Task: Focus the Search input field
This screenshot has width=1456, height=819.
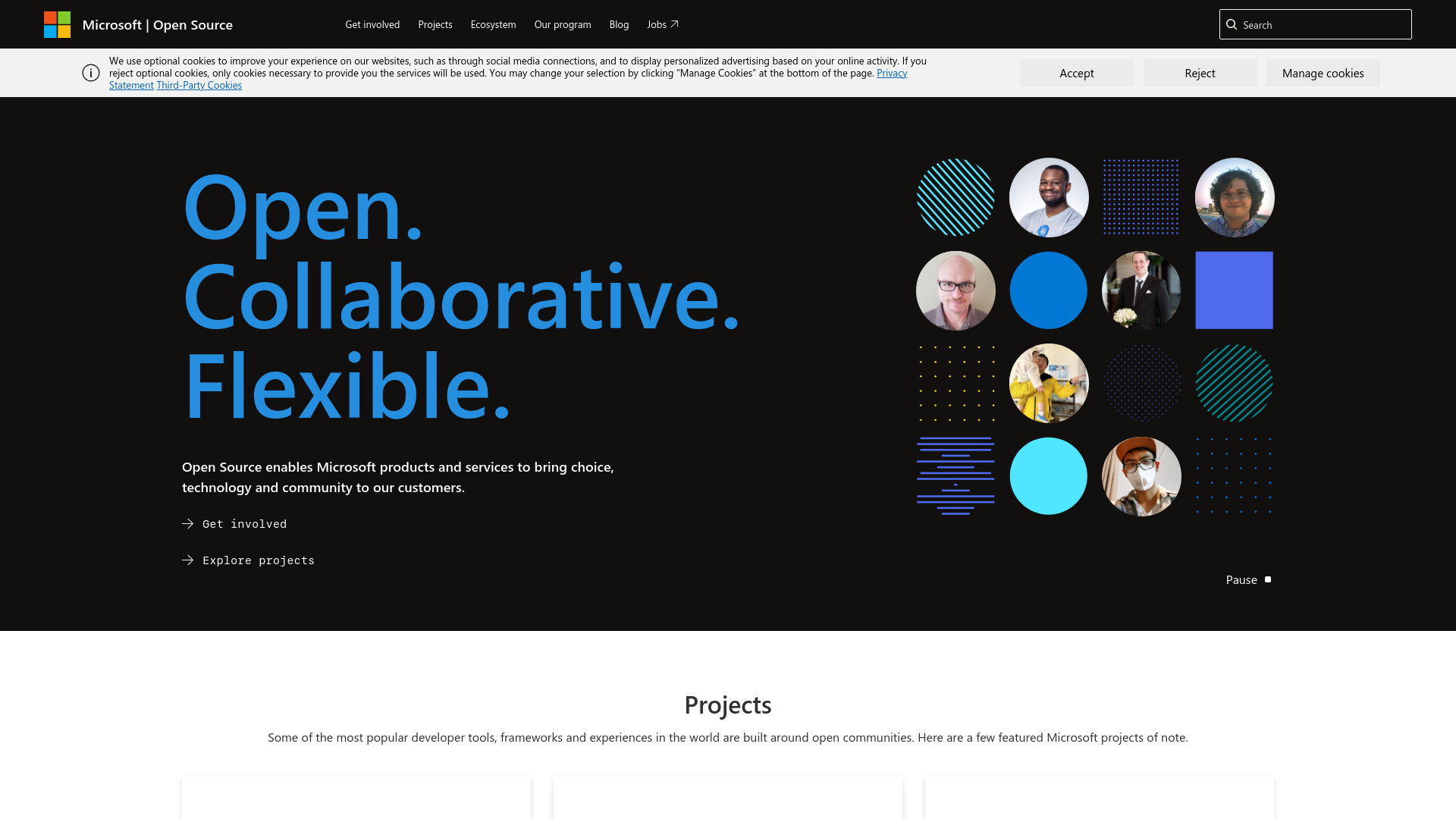Action: click(x=1316, y=24)
